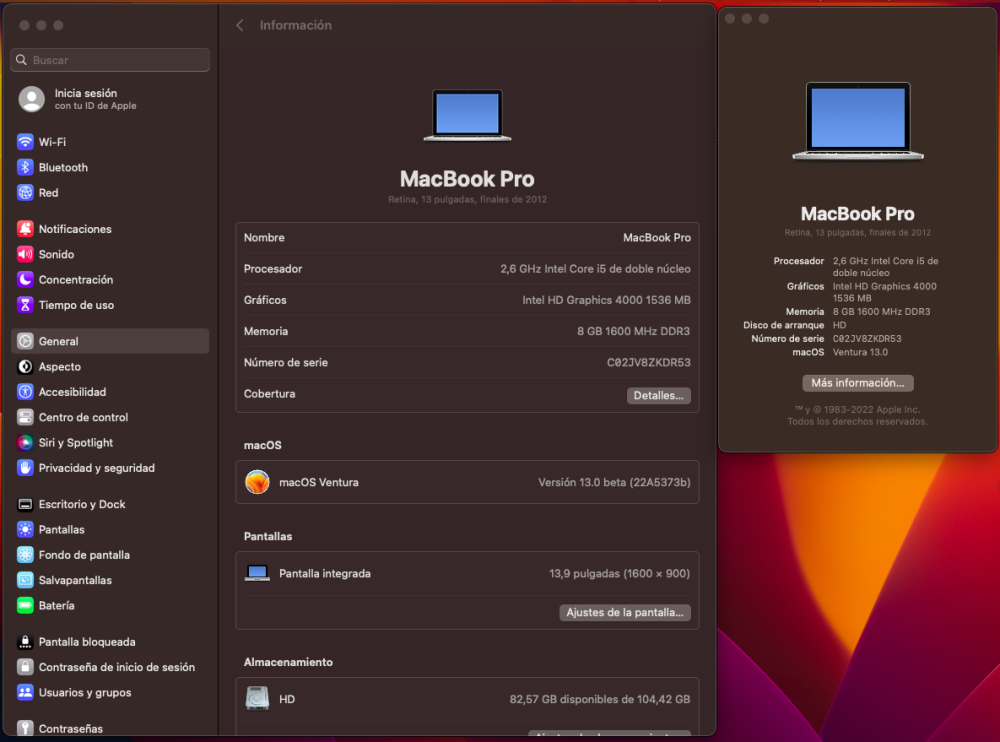The width and height of the screenshot is (1000, 742).
Task: Click 82,57 GB disponibles de 104,42 GB
Action: tap(599, 699)
